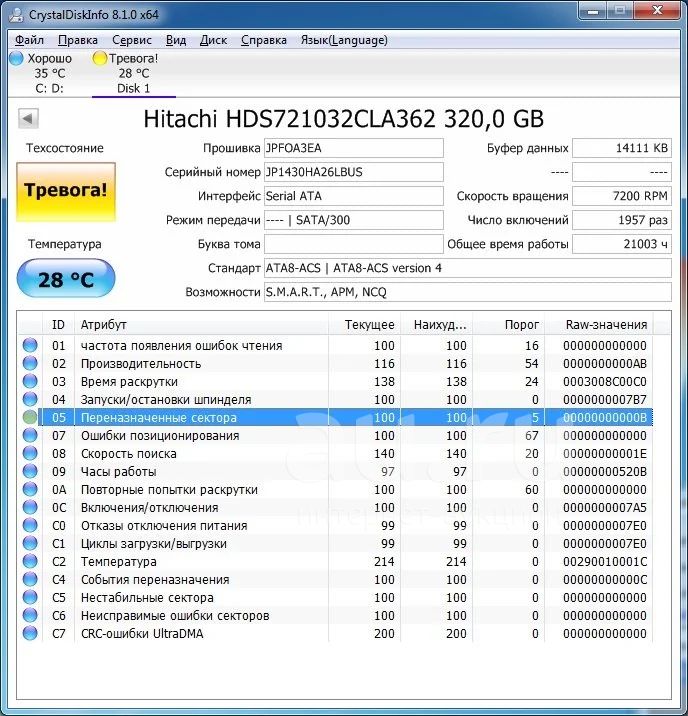Viewport: 688px width, 716px height.
Task: Click raw value 00000000520B of Часы работы
Action: point(605,471)
